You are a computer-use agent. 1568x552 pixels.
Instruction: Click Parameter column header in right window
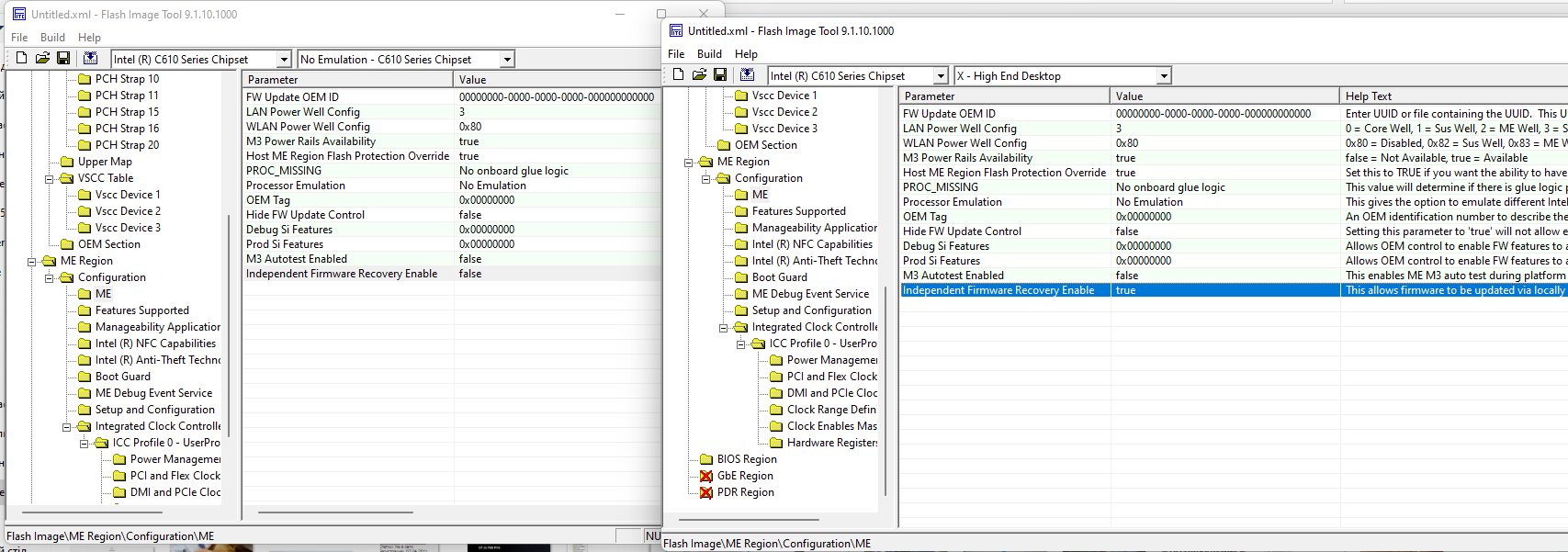[x=1005, y=96]
